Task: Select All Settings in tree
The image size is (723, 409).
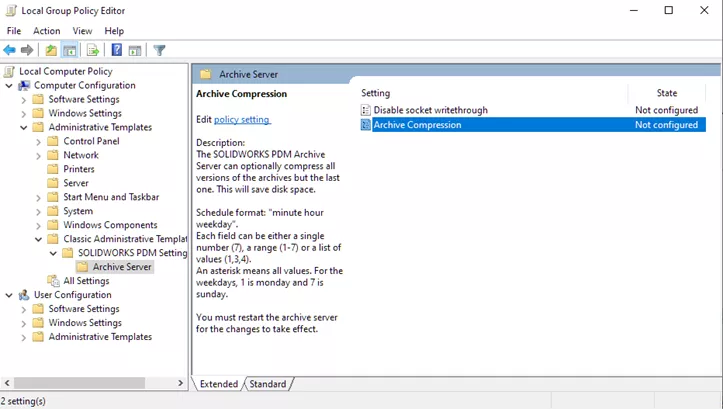Action: (x=86, y=282)
